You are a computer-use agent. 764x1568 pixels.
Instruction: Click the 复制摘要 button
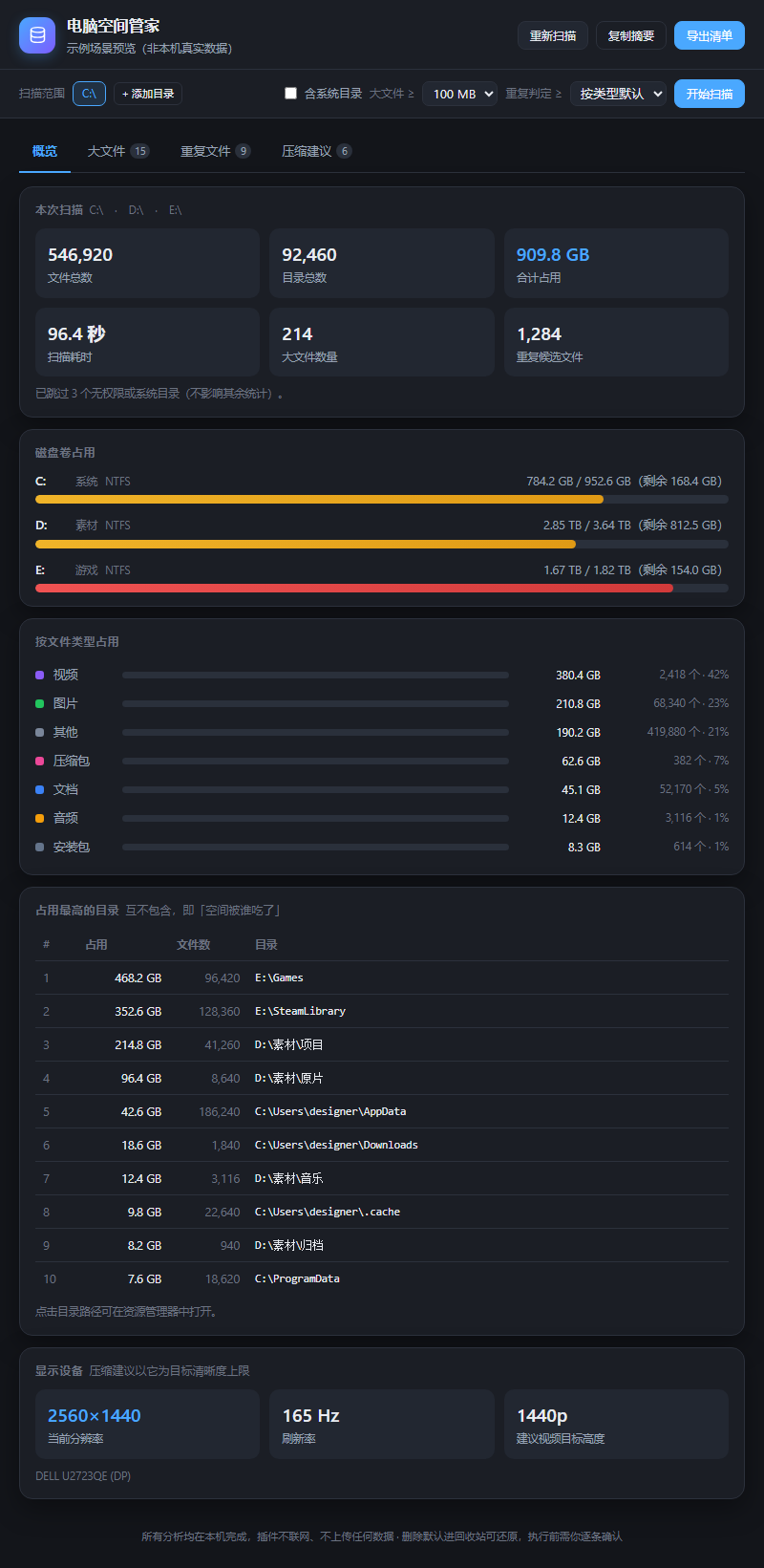click(x=631, y=35)
